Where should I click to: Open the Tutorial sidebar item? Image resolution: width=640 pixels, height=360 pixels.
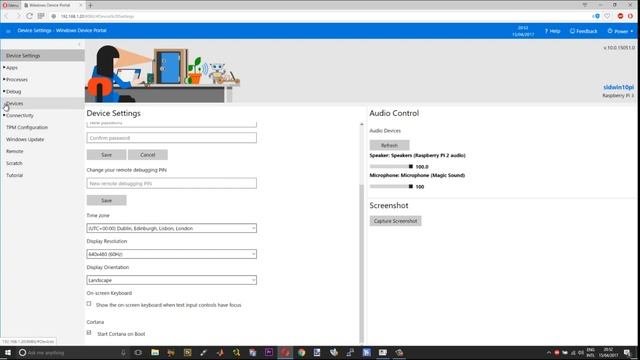click(15, 175)
